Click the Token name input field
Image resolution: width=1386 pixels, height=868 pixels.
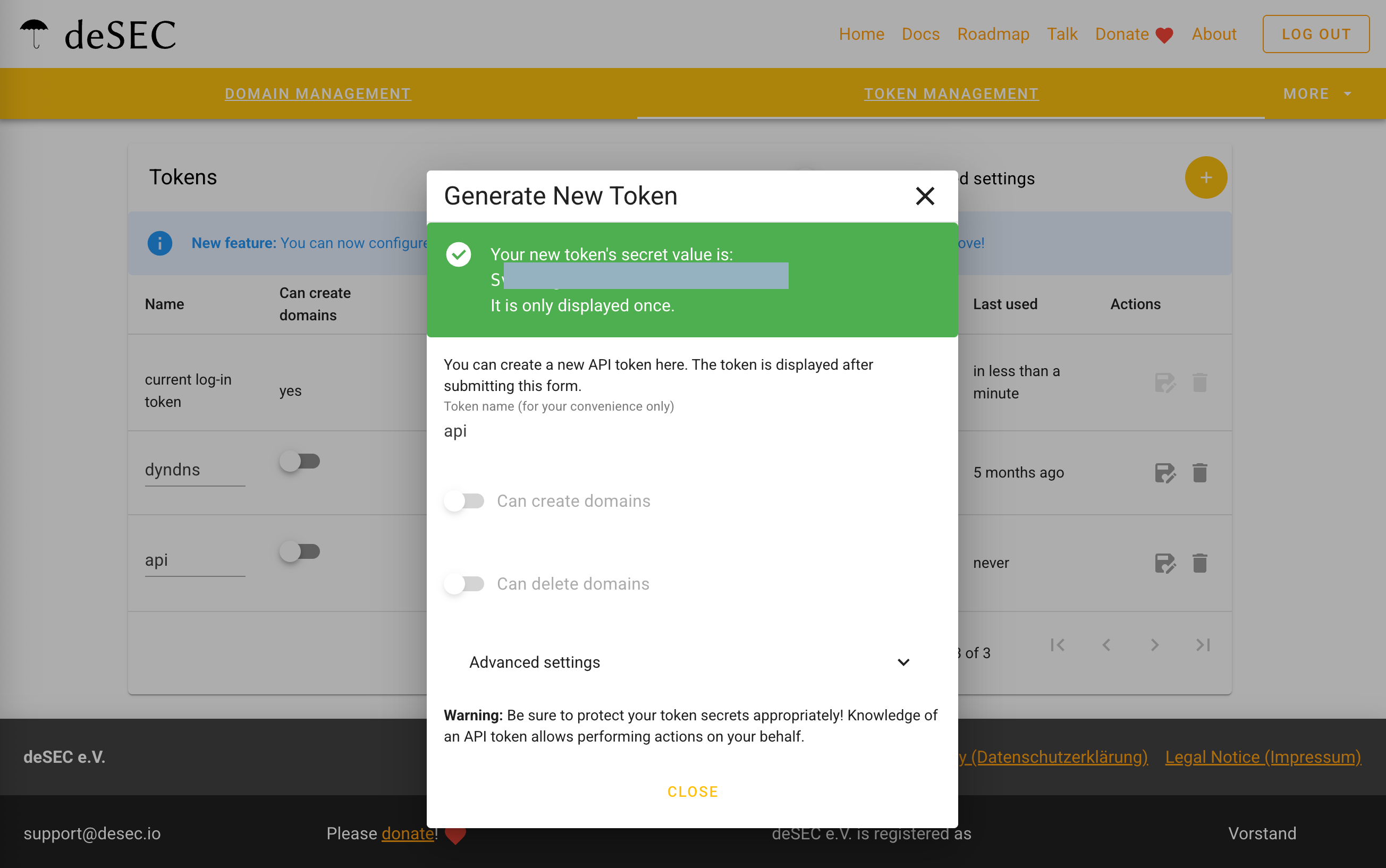click(x=692, y=431)
